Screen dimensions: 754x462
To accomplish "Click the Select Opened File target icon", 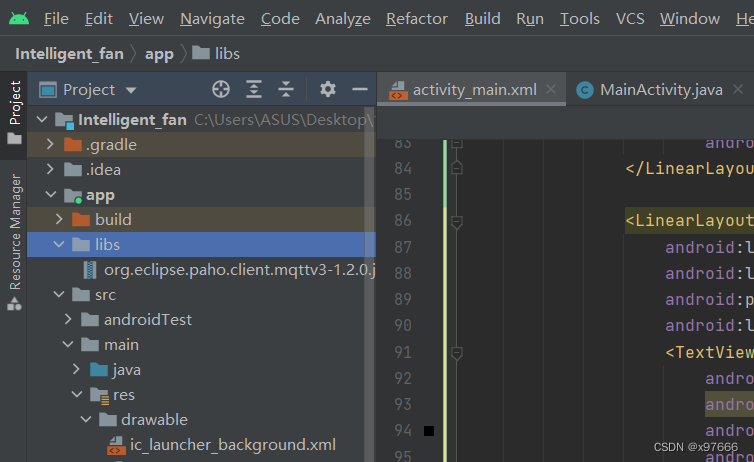I will tap(221, 89).
